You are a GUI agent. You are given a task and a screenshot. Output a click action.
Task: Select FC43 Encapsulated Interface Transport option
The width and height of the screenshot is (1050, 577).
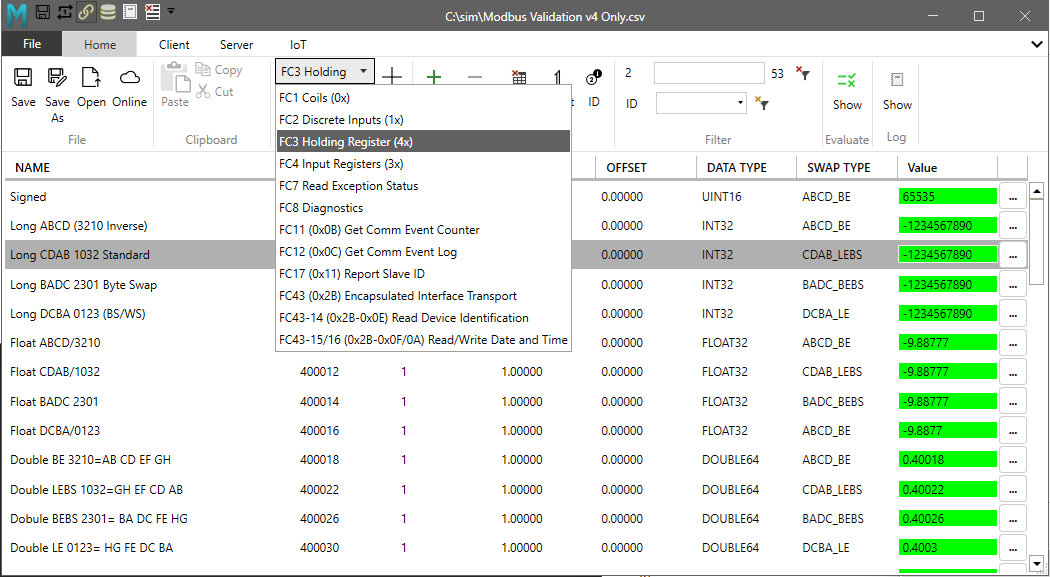[x=423, y=296]
